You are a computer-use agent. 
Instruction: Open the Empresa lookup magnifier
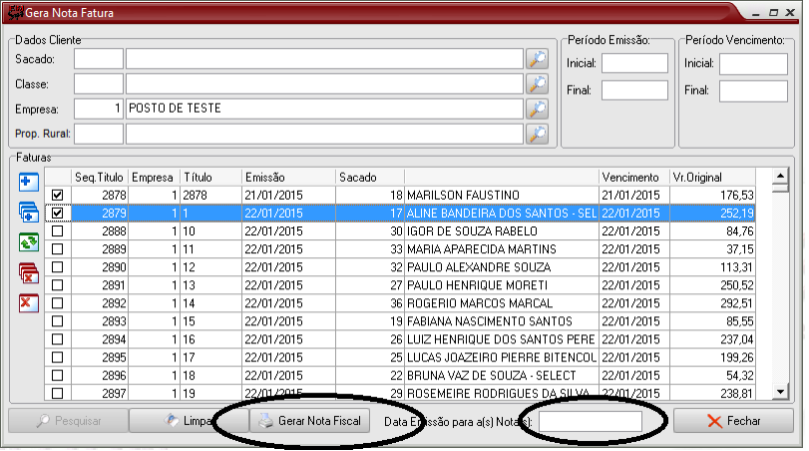coord(537,109)
